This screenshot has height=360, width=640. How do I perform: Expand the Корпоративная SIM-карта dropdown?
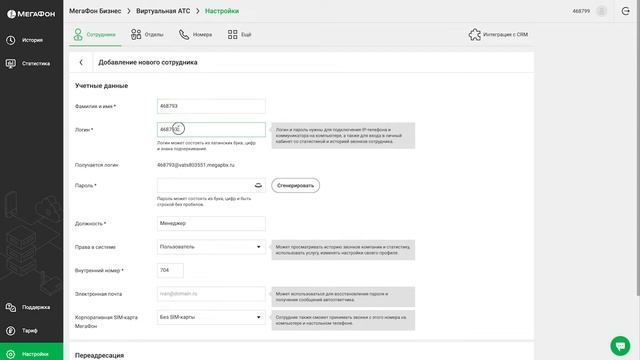[x=211, y=317]
